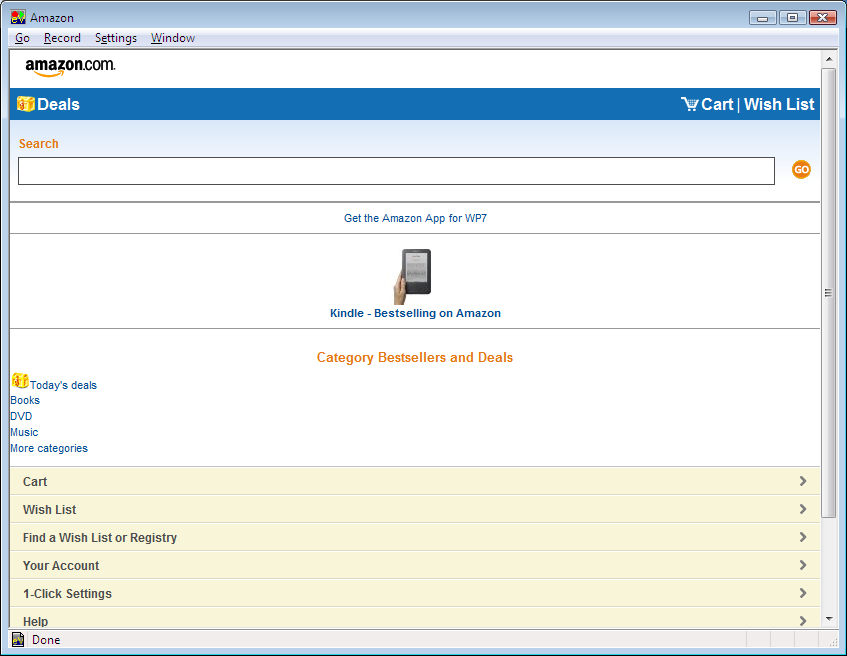The height and width of the screenshot is (656, 847).
Task: Open the Today's deals link
Action: tap(63, 385)
